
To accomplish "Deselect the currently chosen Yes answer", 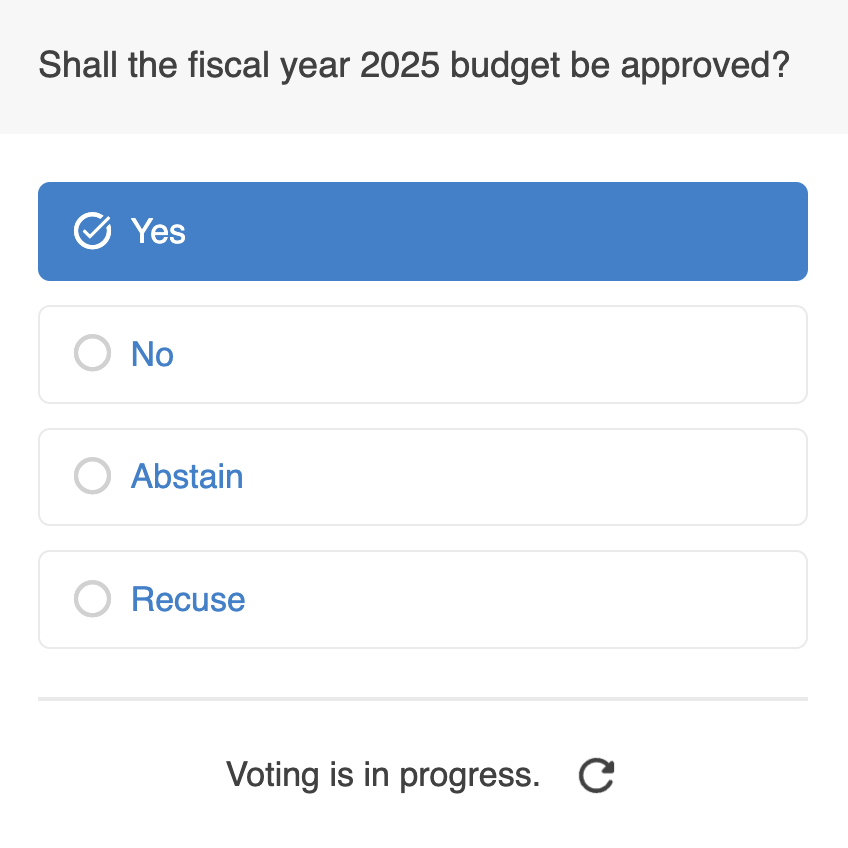I will tap(423, 231).
